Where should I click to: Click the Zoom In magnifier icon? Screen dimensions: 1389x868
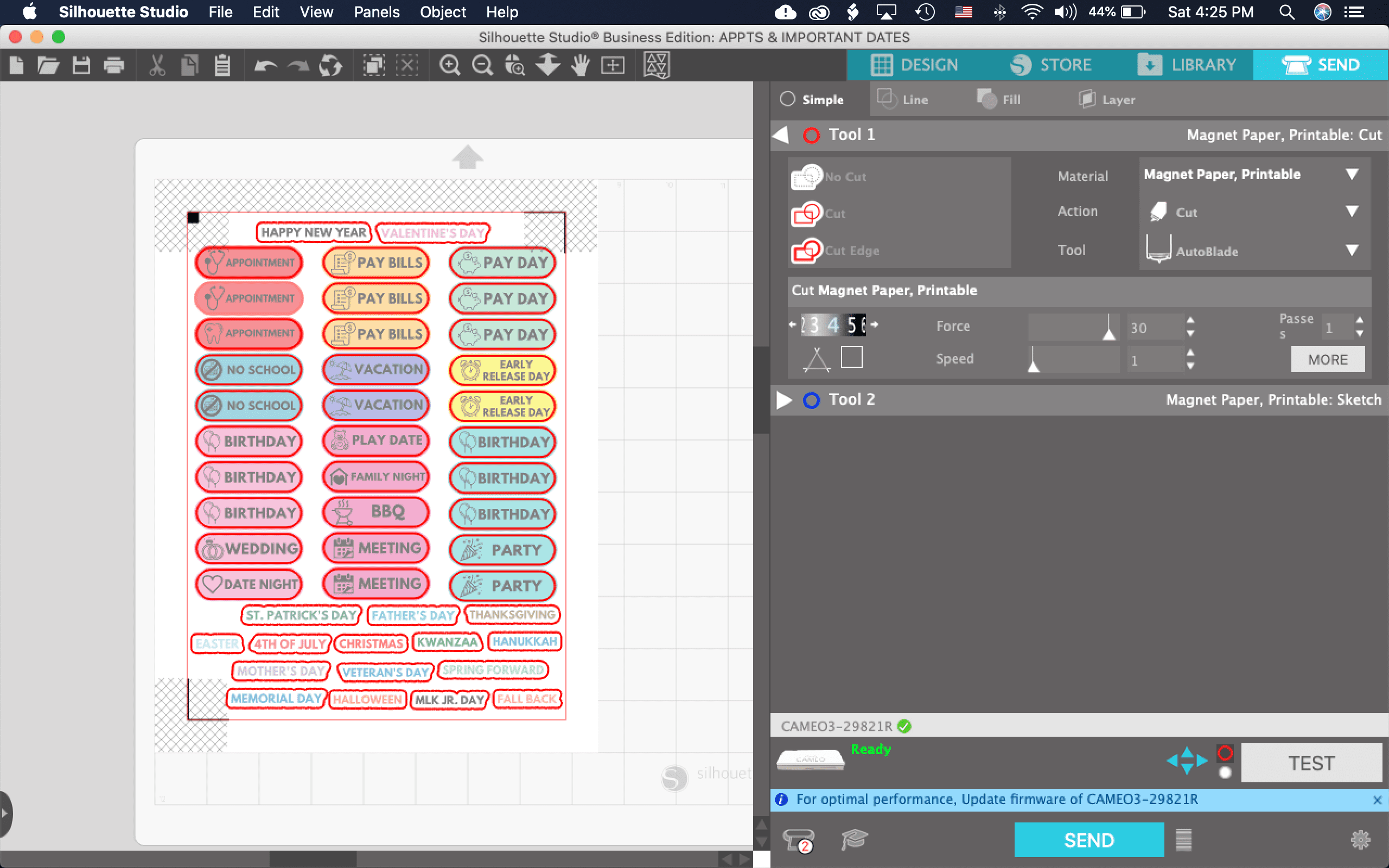pyautogui.click(x=449, y=65)
